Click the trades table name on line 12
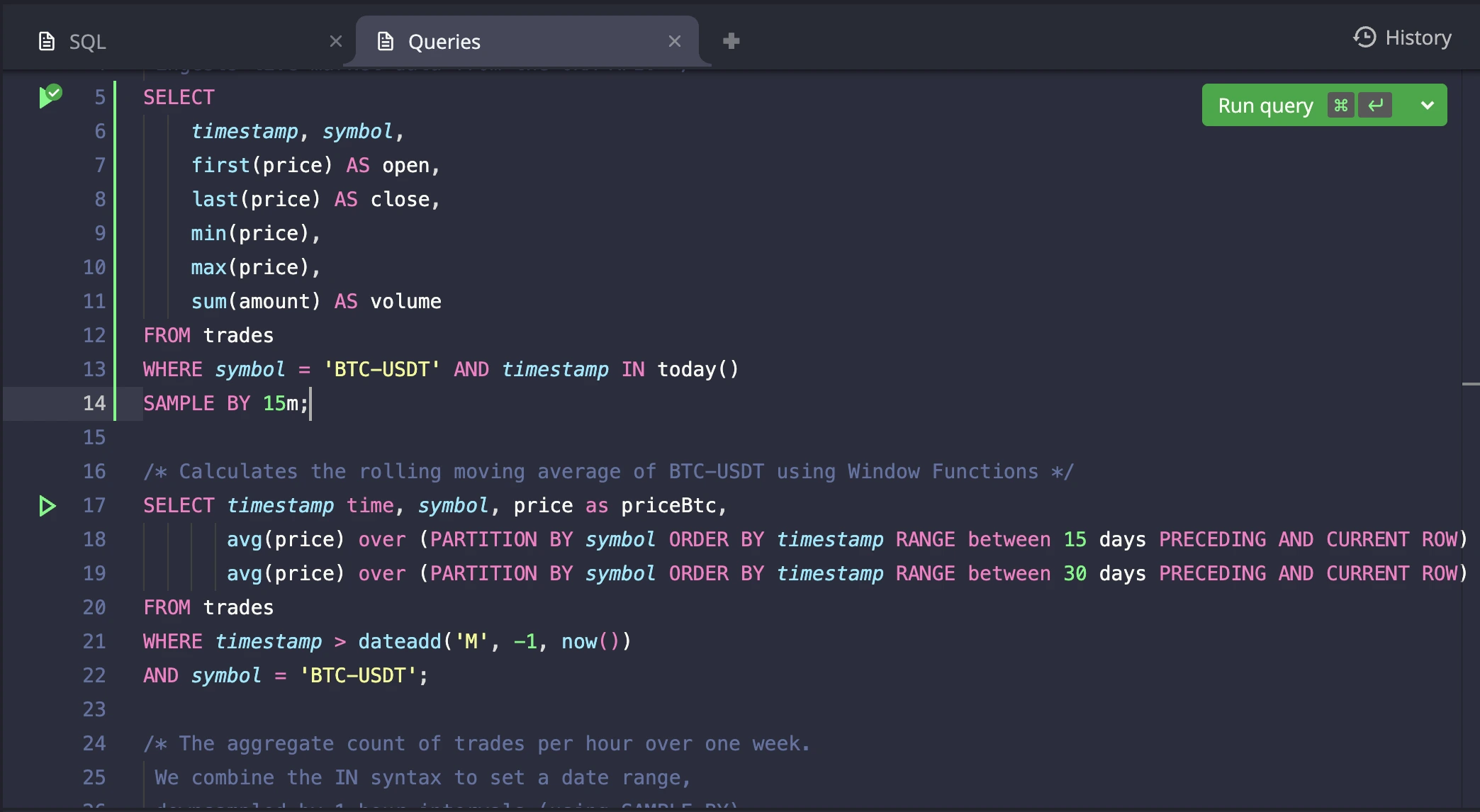This screenshot has width=1480, height=812. (238, 335)
